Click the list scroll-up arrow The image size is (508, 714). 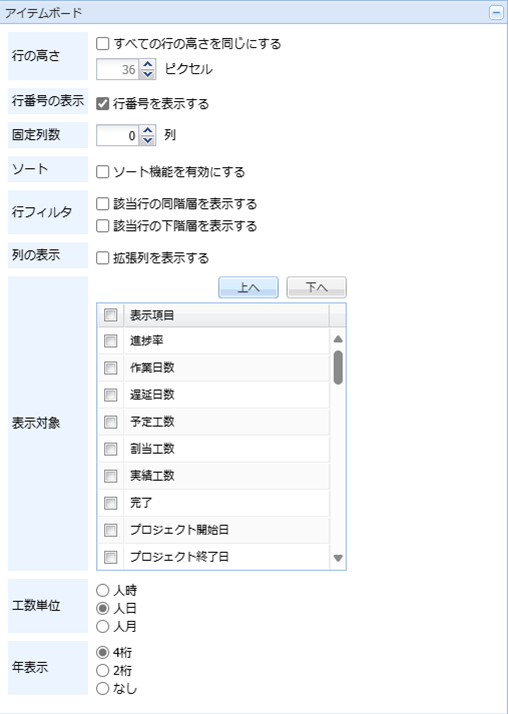338,339
